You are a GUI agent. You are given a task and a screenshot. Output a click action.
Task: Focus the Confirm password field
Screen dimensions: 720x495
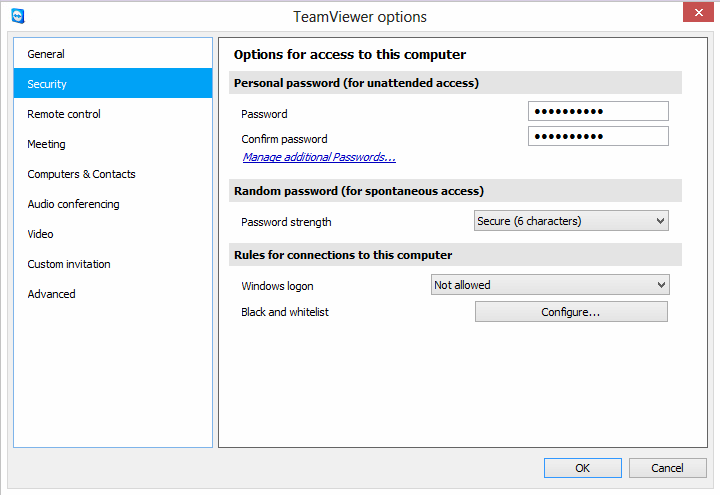tap(597, 137)
